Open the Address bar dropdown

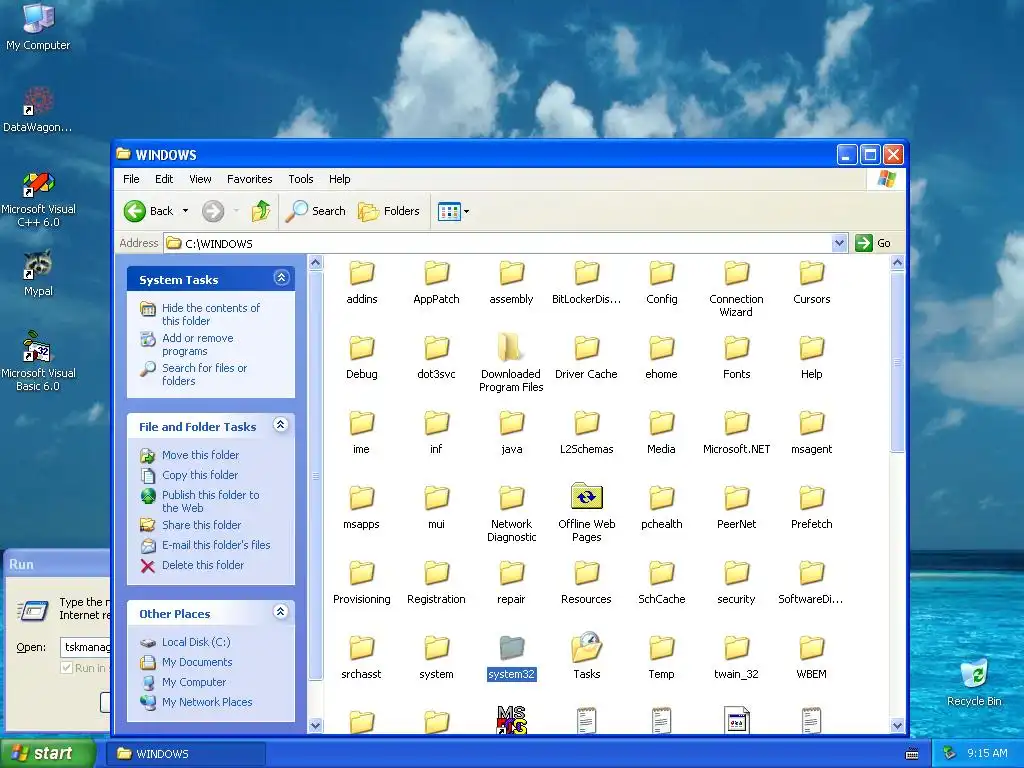[839, 244]
